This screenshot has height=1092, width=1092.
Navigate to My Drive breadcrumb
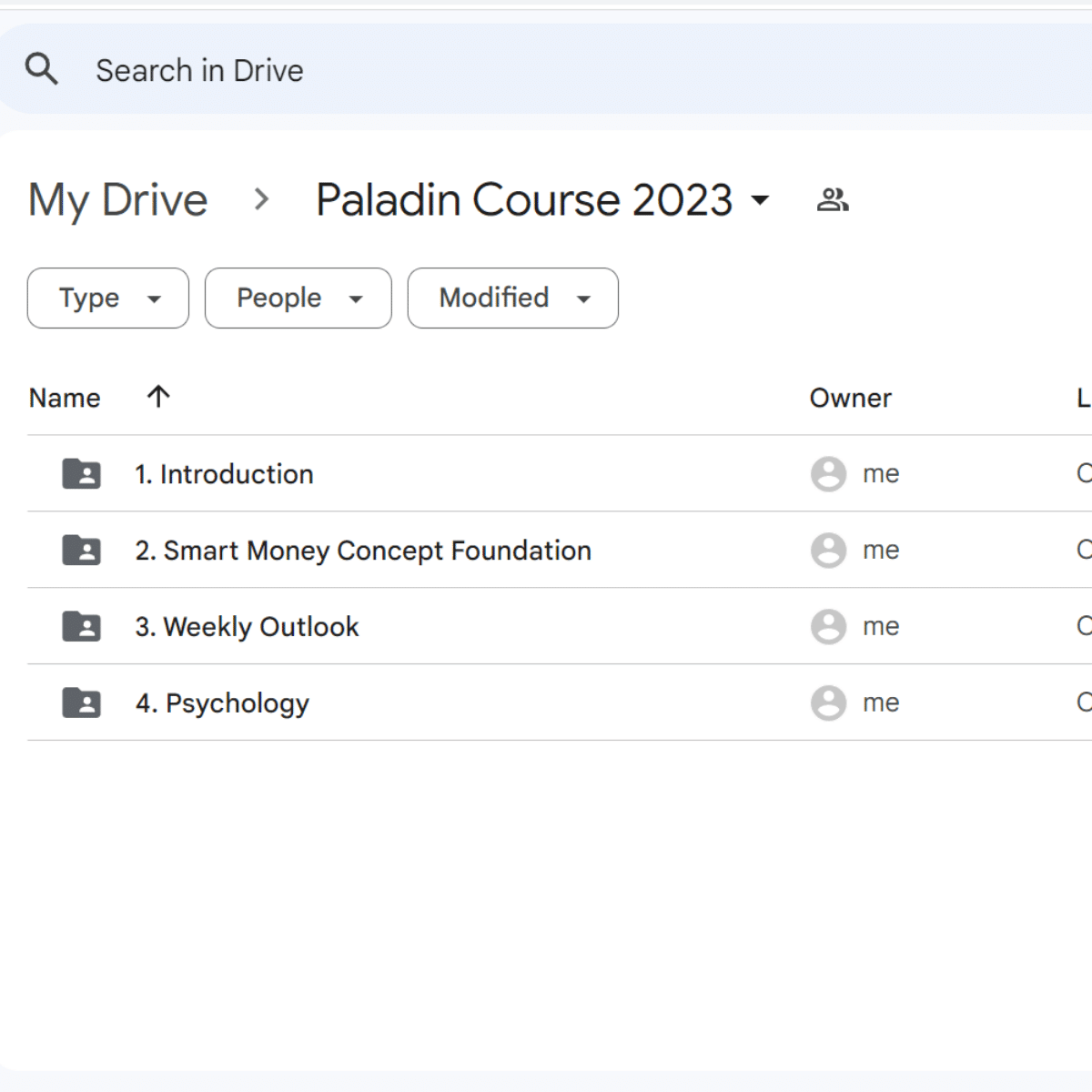point(118,200)
